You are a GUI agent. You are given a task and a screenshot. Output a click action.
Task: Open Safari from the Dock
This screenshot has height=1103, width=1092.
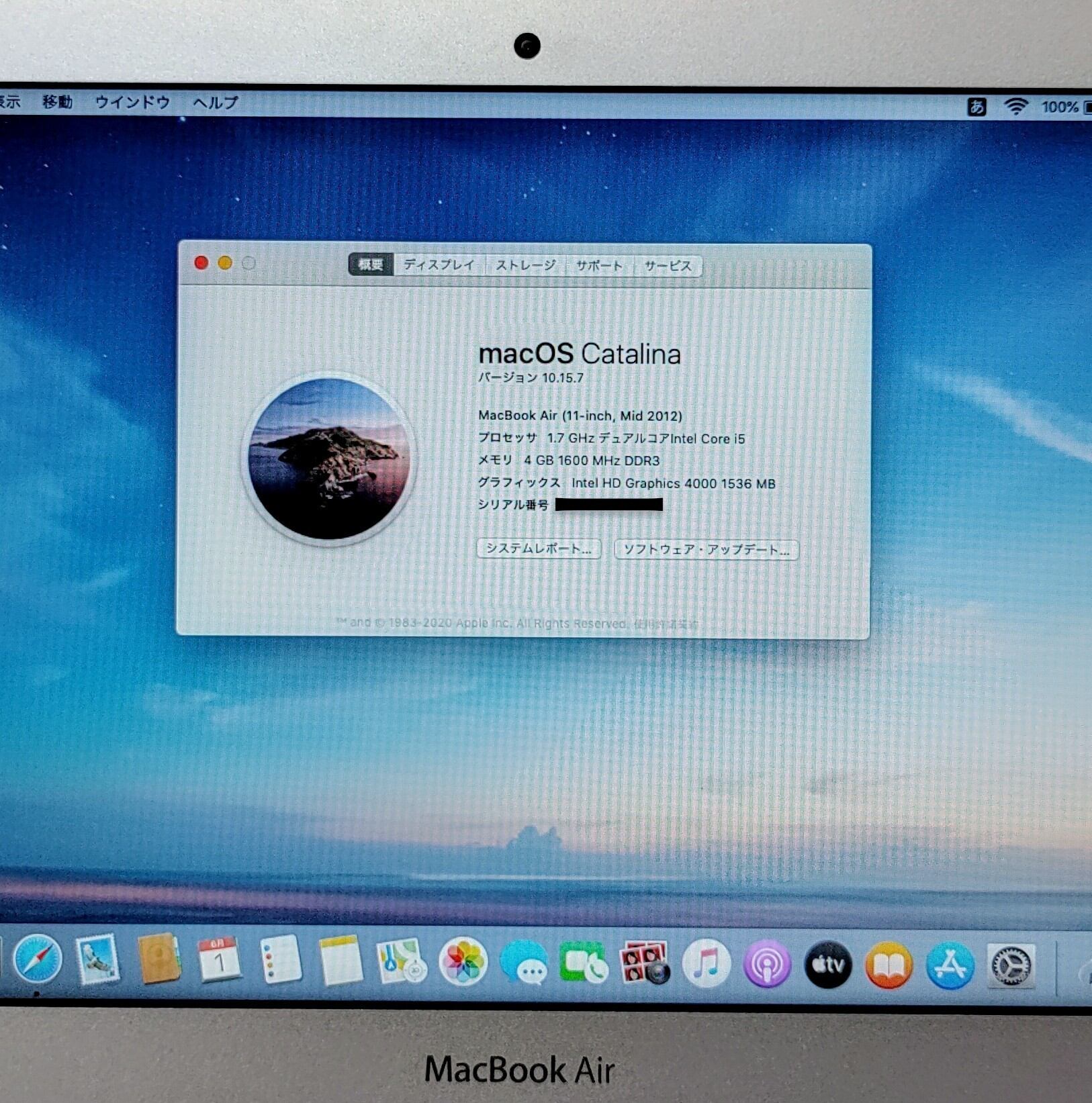37,960
